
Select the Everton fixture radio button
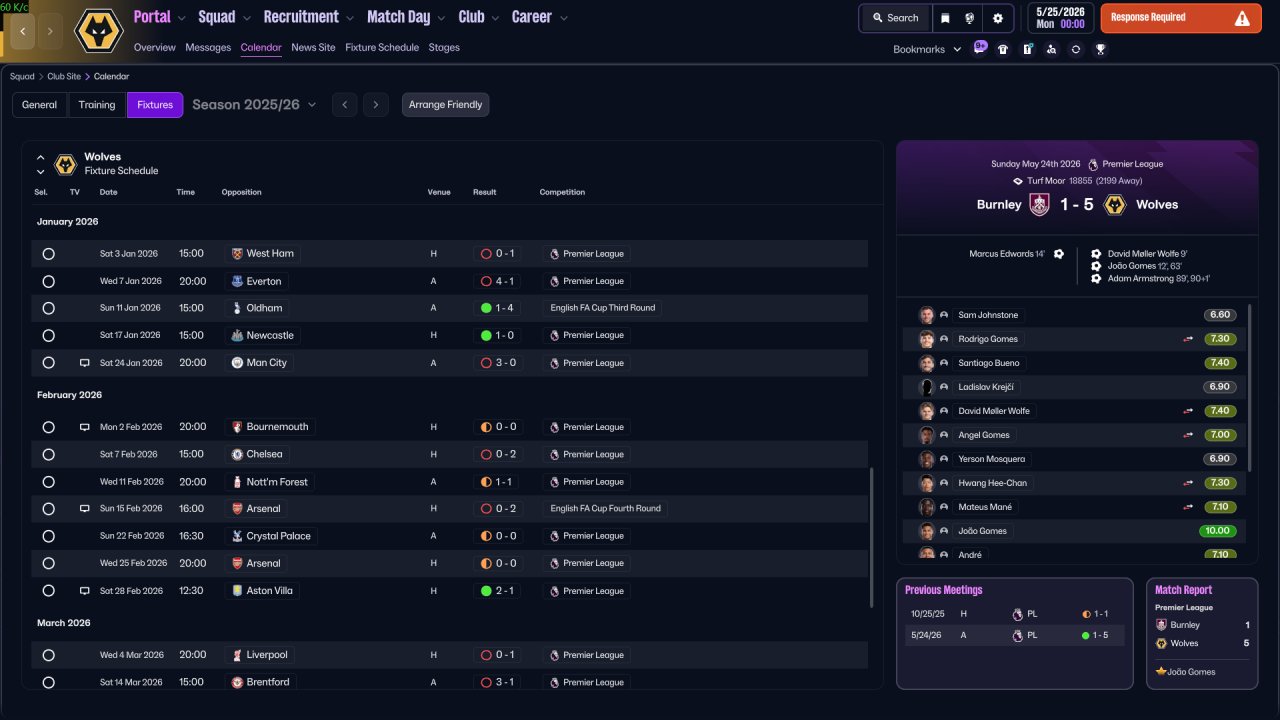pos(48,281)
